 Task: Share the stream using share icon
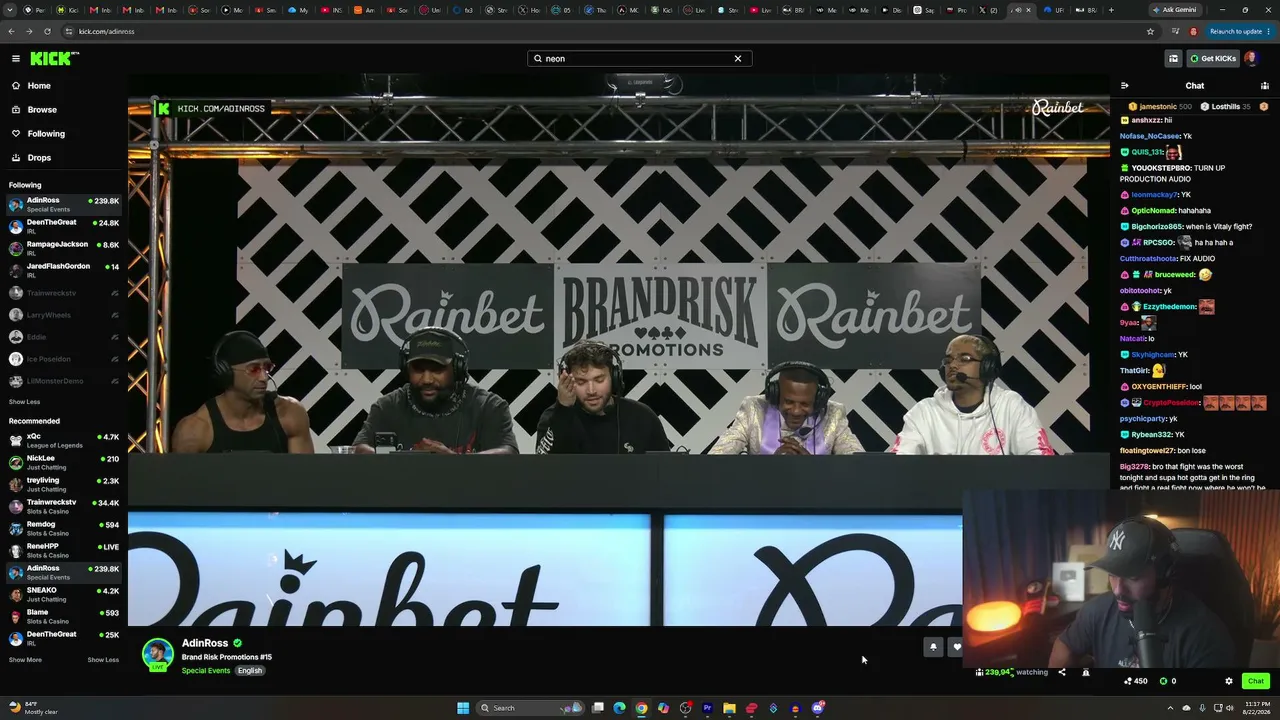[1062, 673]
